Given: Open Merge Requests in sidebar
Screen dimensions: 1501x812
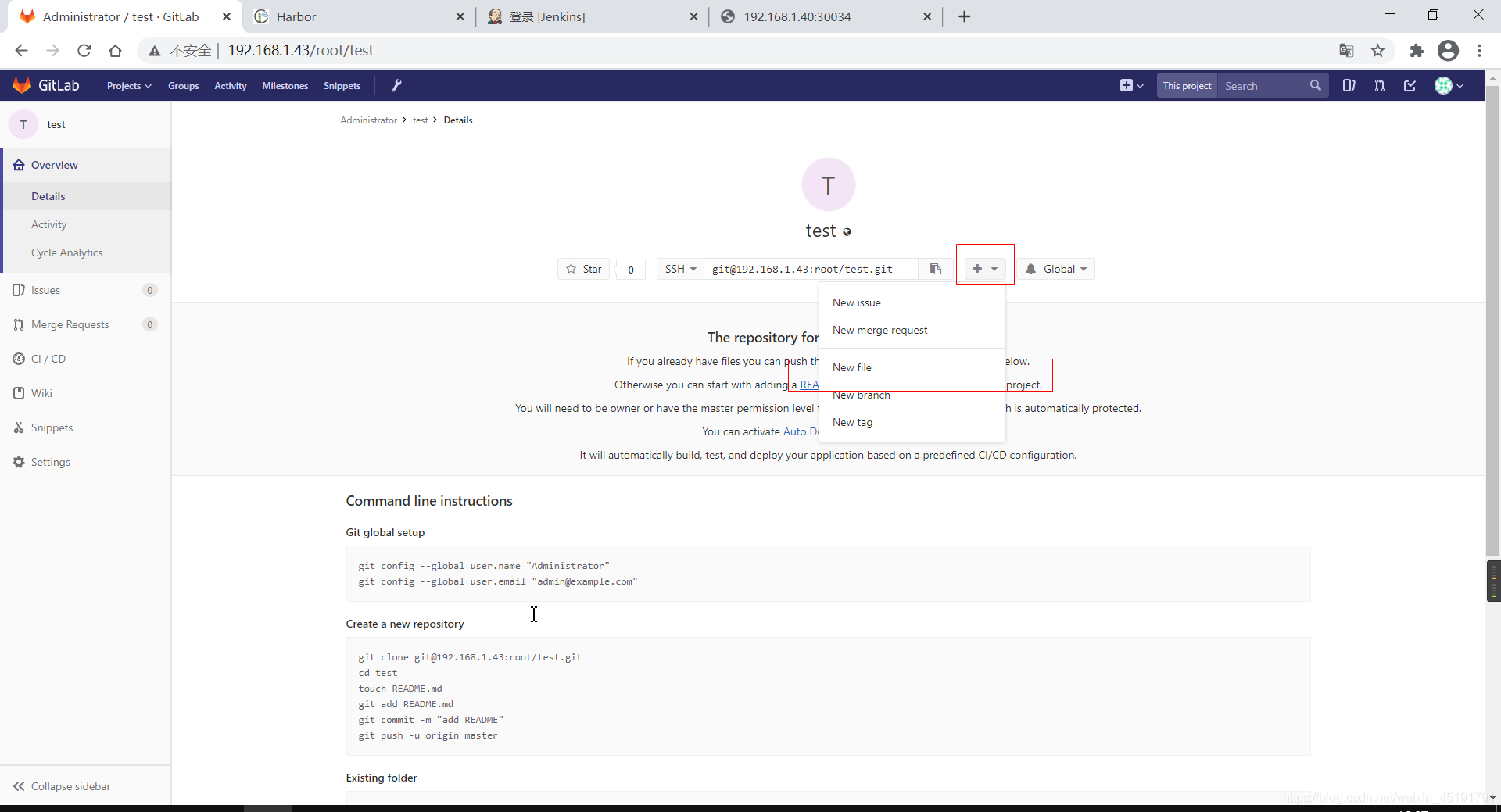Looking at the screenshot, I should 86,324.
